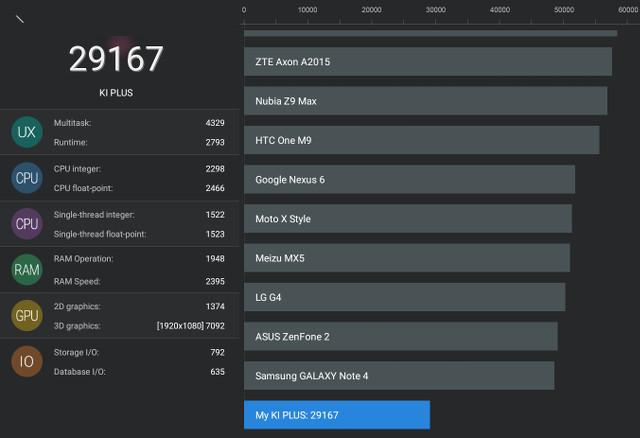
Task: Click the 2D graphics score 1374
Action: 215,306
